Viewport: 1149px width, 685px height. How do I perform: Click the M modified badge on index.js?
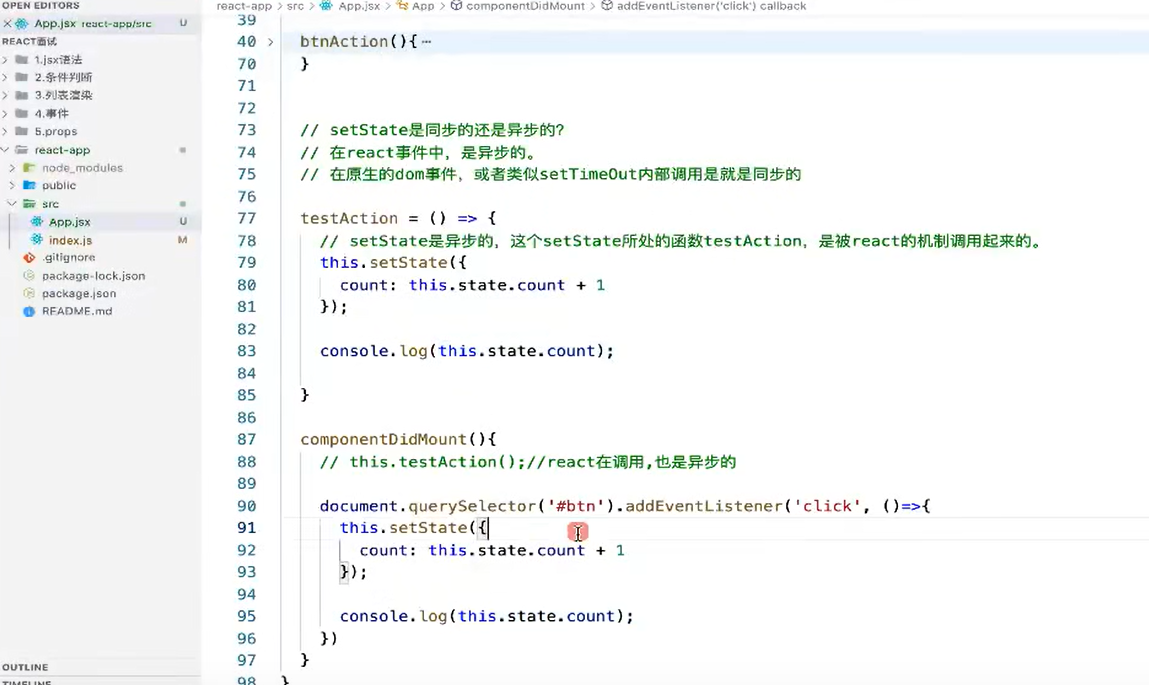click(183, 240)
